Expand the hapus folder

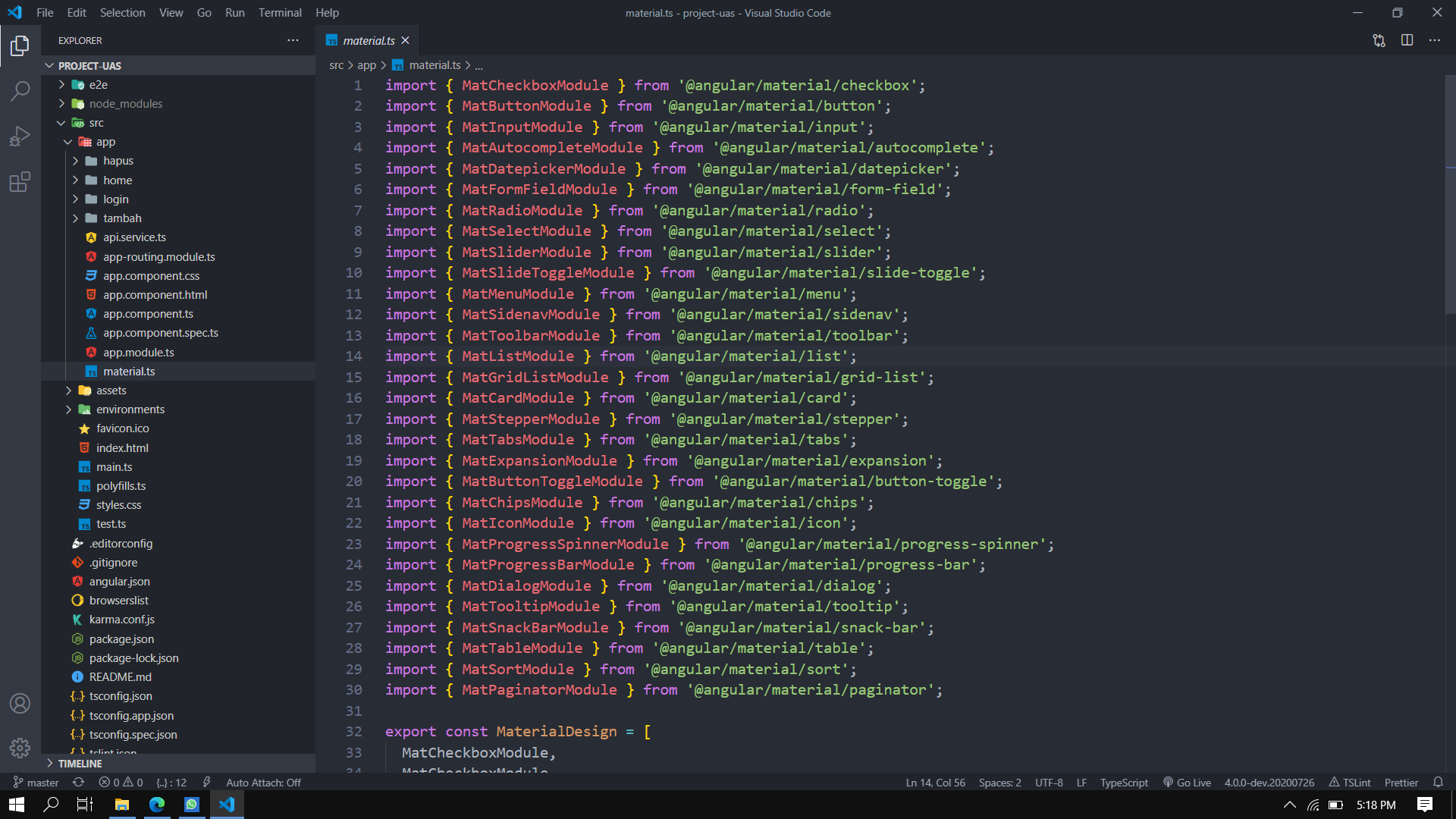(x=178, y=161)
